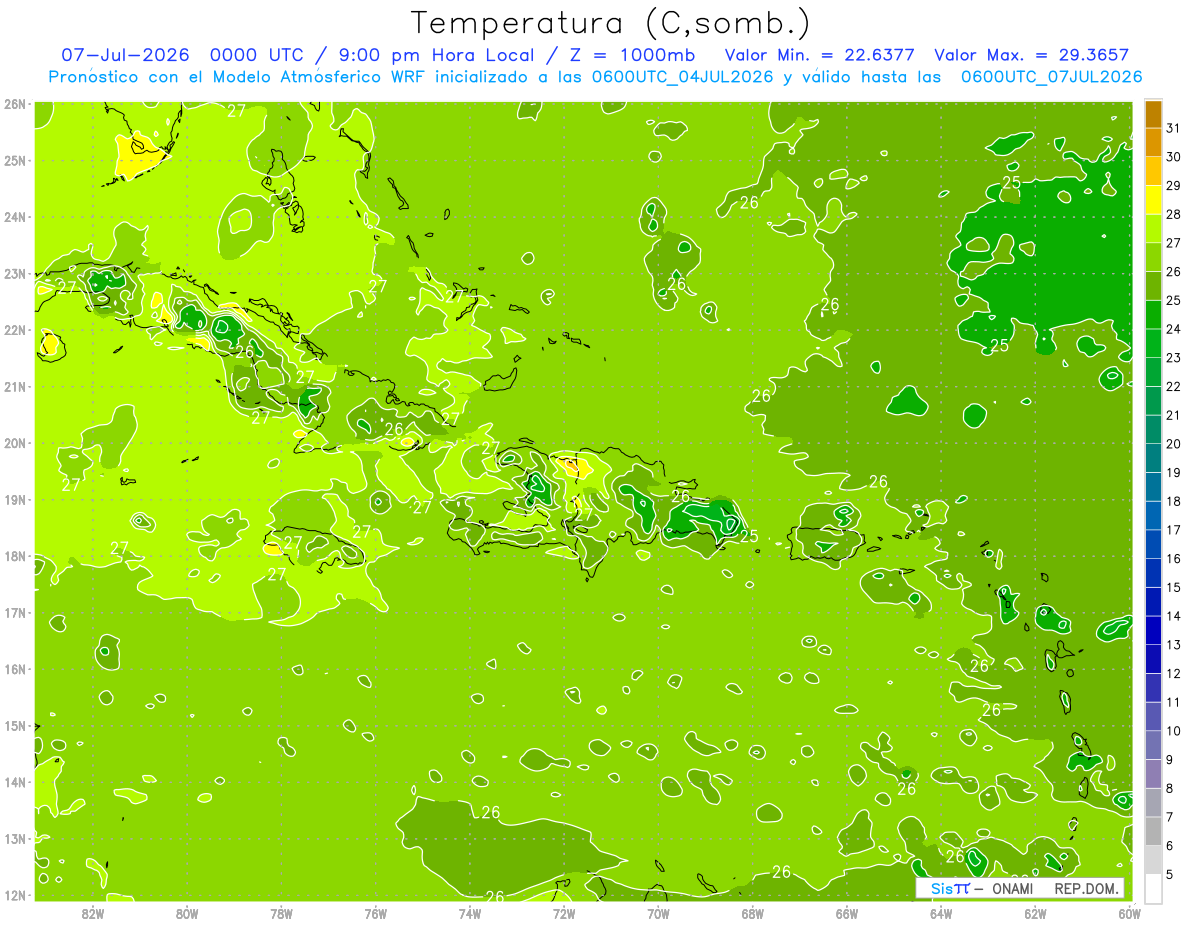Click the '60W' longitude axis label

[x=1129, y=913]
